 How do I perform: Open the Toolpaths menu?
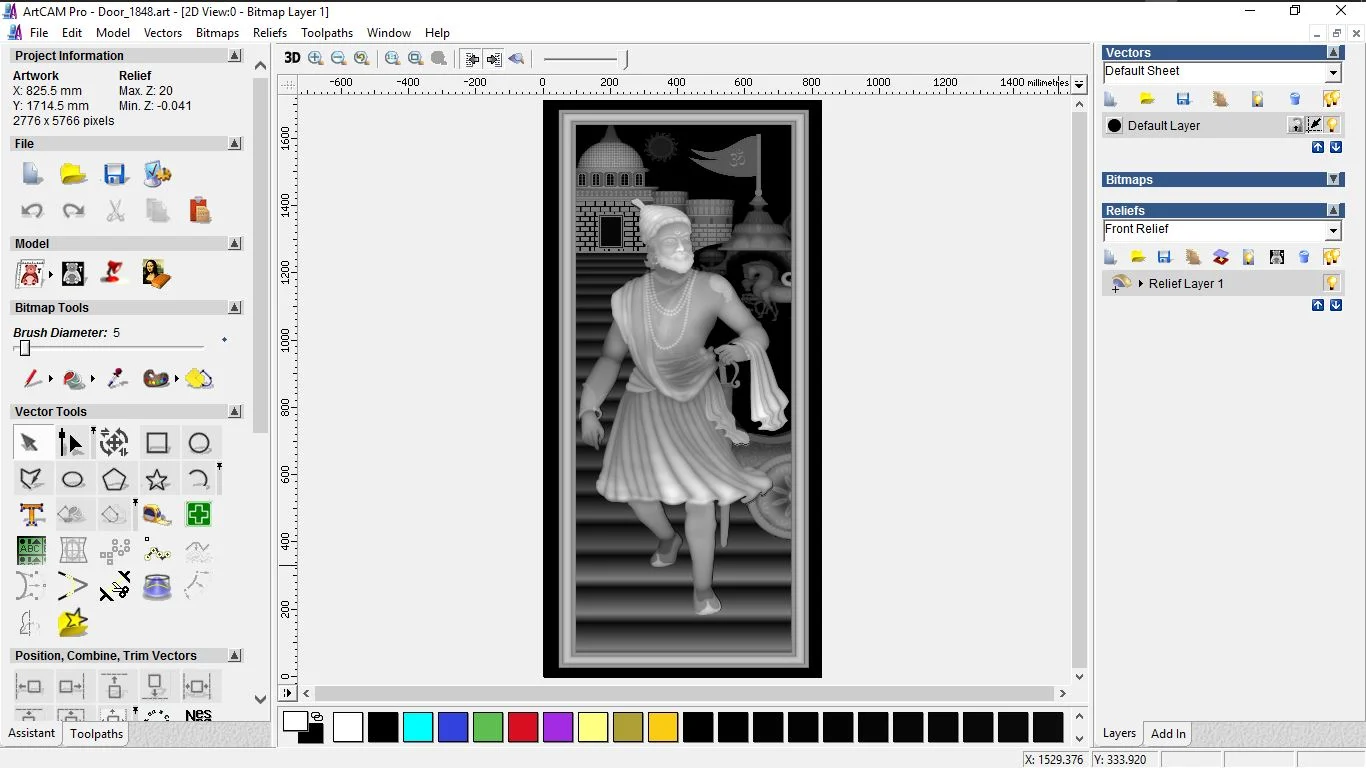tap(326, 33)
